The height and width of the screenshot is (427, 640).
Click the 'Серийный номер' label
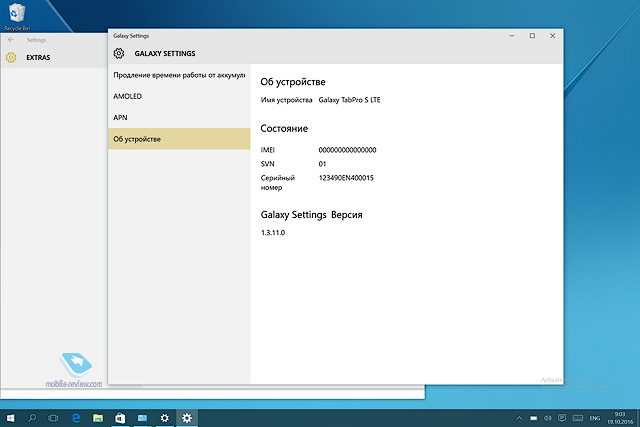tap(278, 183)
